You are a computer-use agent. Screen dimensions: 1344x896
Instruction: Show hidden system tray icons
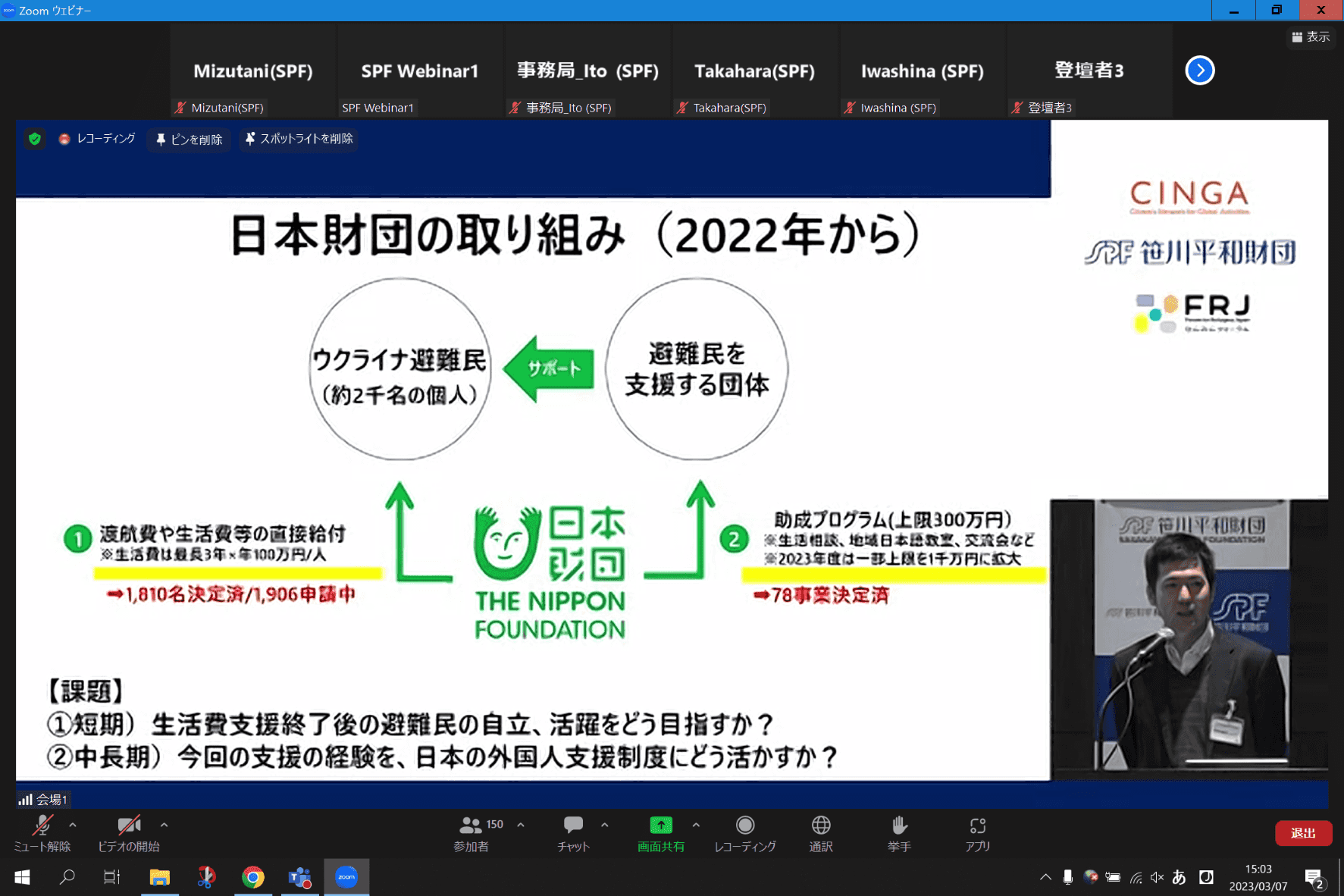[1045, 877]
